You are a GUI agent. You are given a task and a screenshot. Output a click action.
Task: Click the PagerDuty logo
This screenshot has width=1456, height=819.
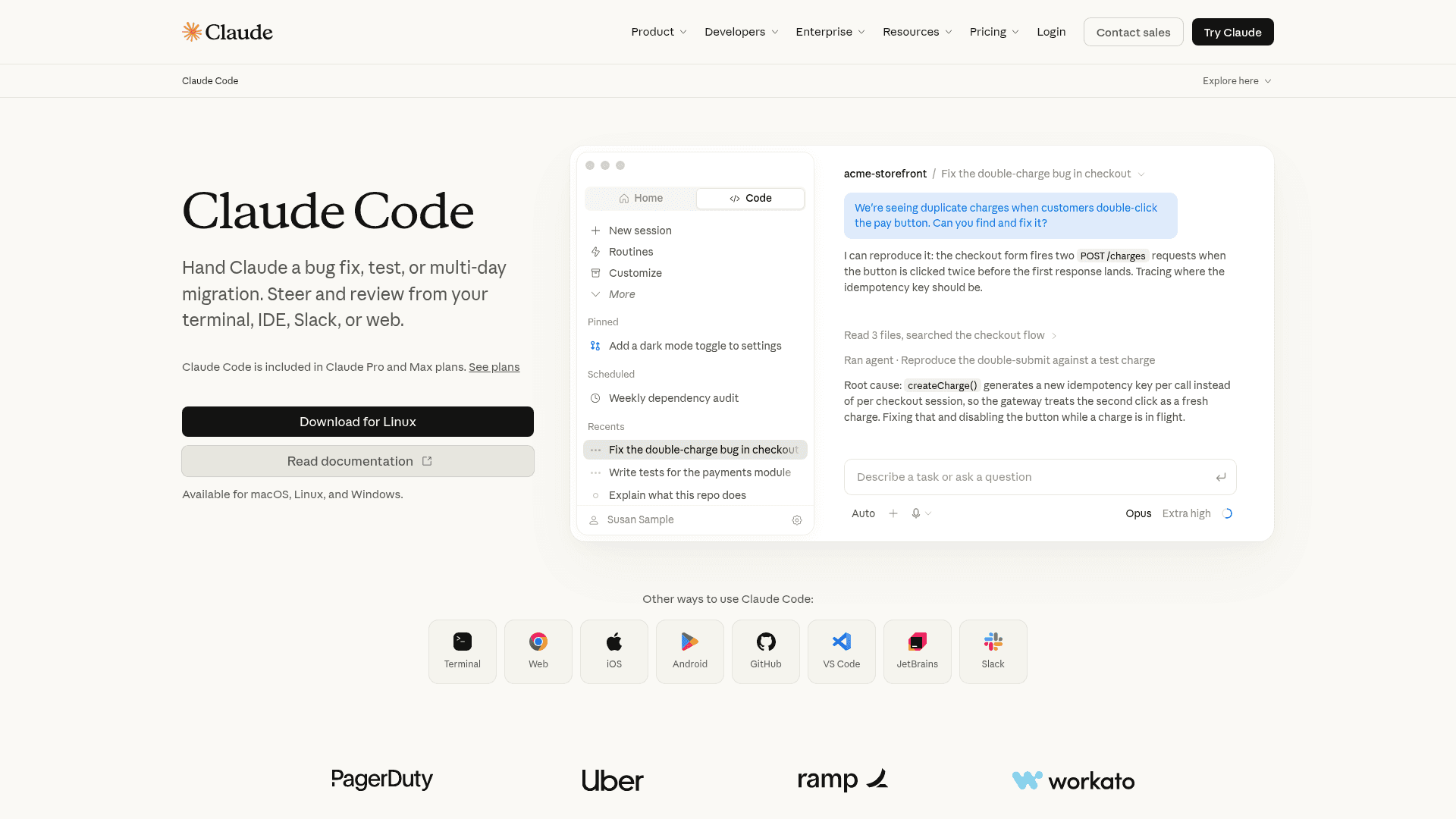[x=382, y=780]
